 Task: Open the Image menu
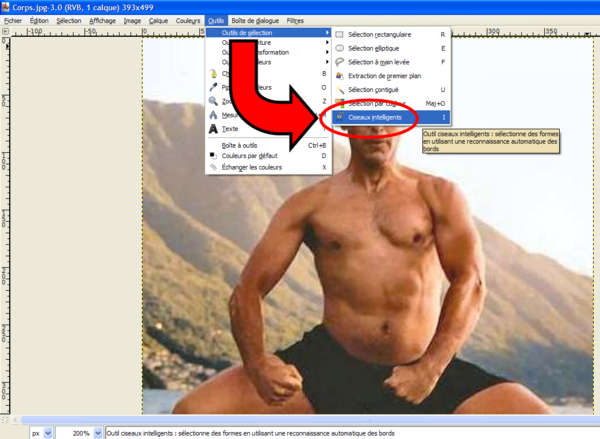click(x=132, y=21)
